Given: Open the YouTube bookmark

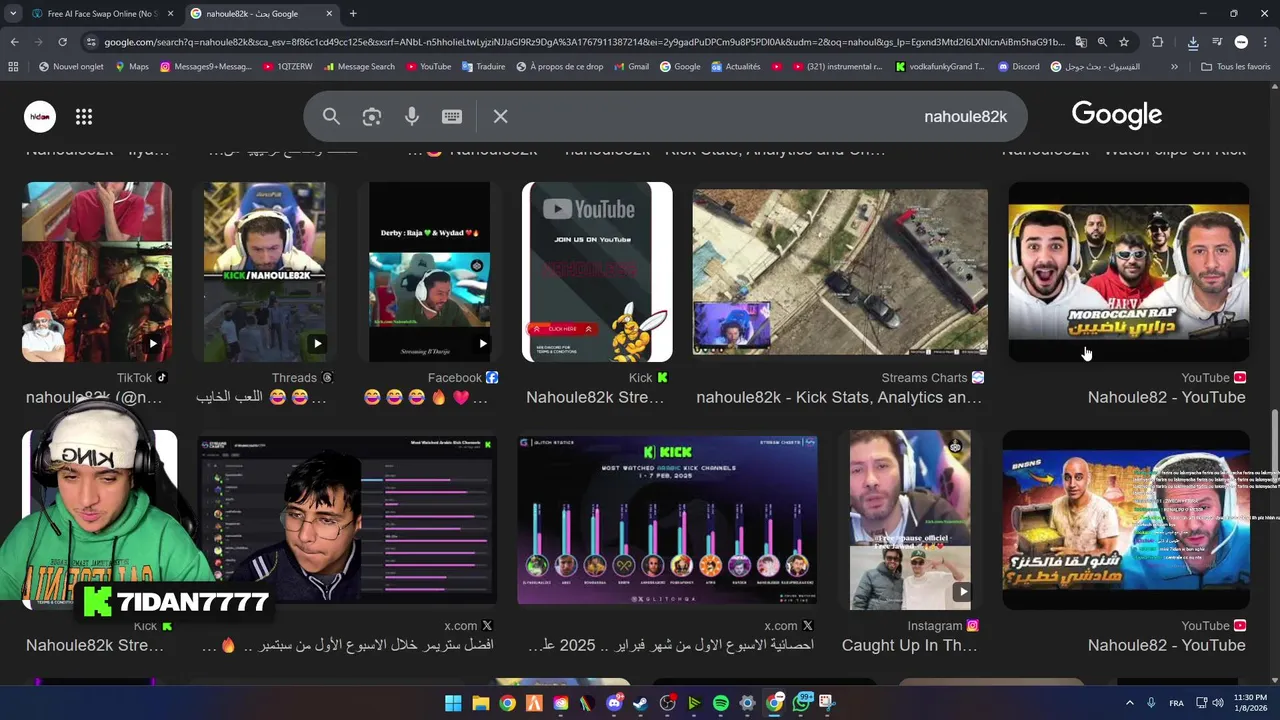Looking at the screenshot, I should pyautogui.click(x=428, y=67).
